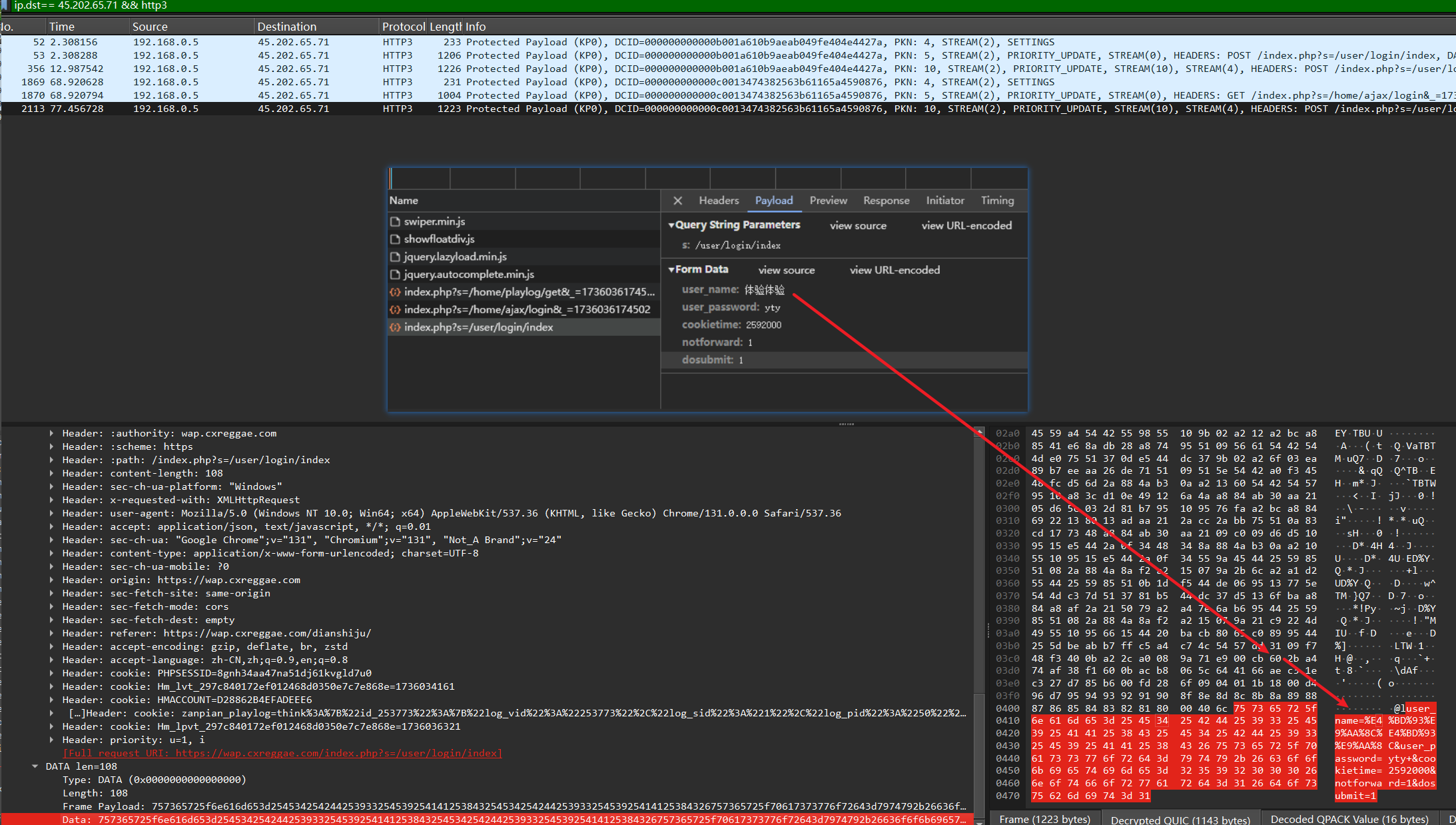Close the DevTools request details panel
Image resolution: width=1456 pixels, height=825 pixels.
[677, 201]
